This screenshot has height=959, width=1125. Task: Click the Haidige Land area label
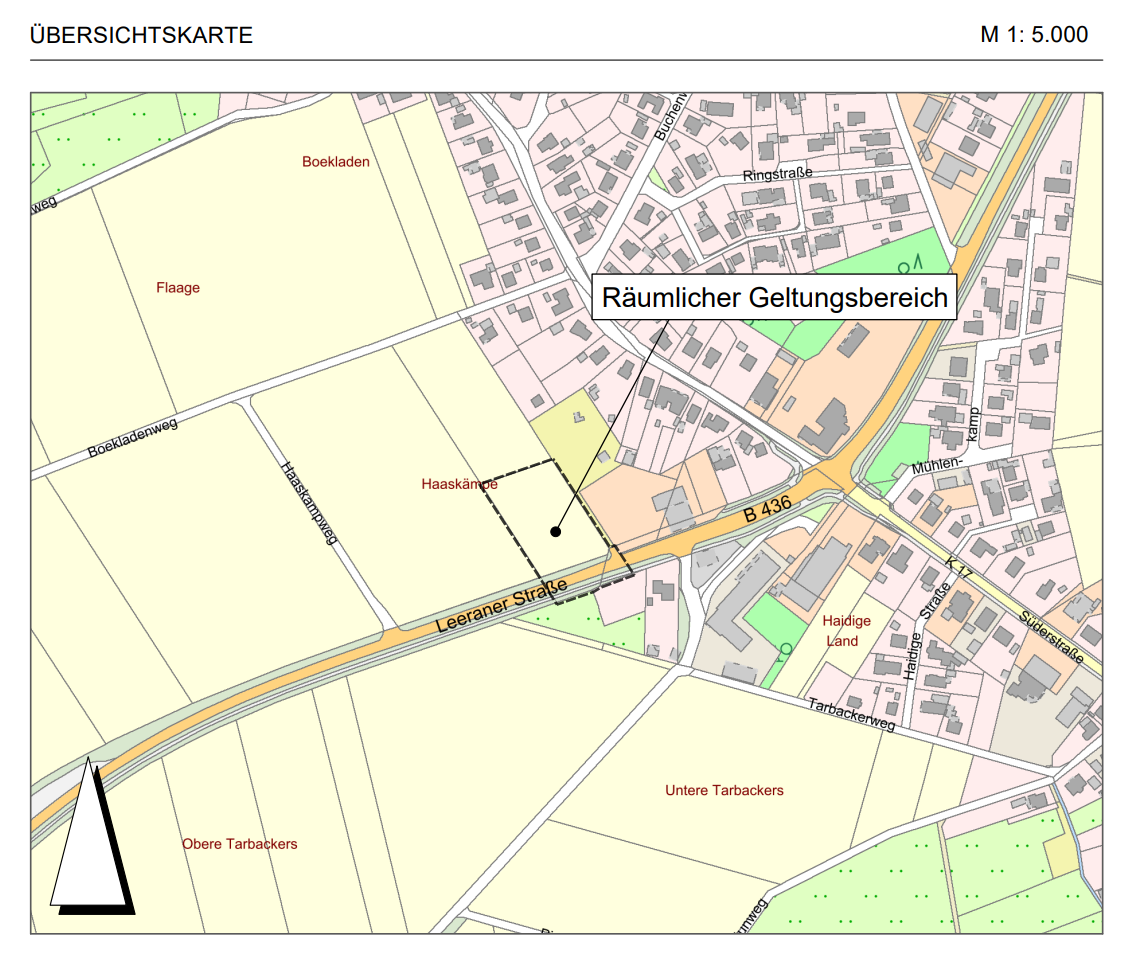[x=846, y=630]
